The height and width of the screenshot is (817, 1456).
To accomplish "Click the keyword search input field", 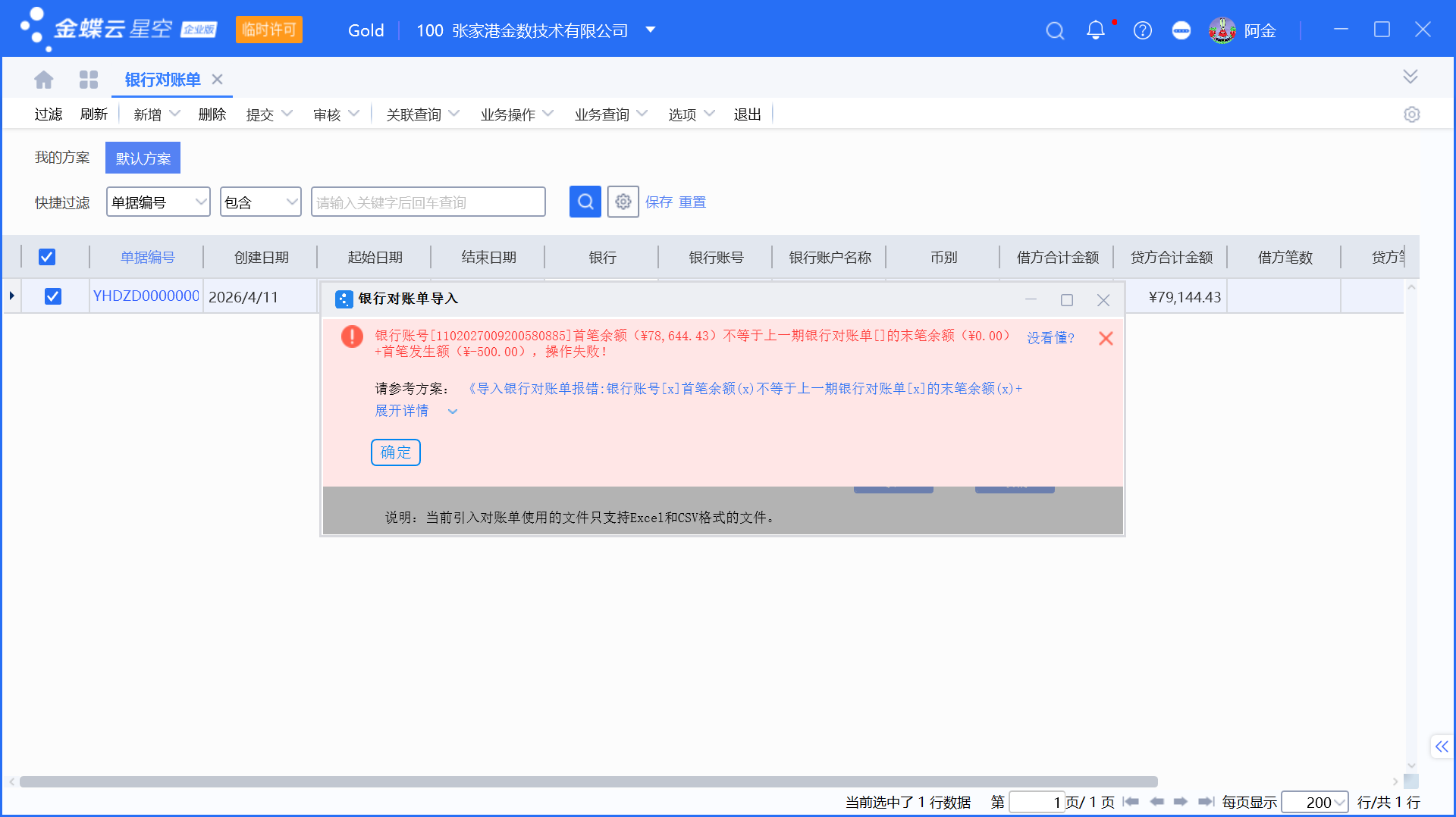I will click(x=428, y=202).
